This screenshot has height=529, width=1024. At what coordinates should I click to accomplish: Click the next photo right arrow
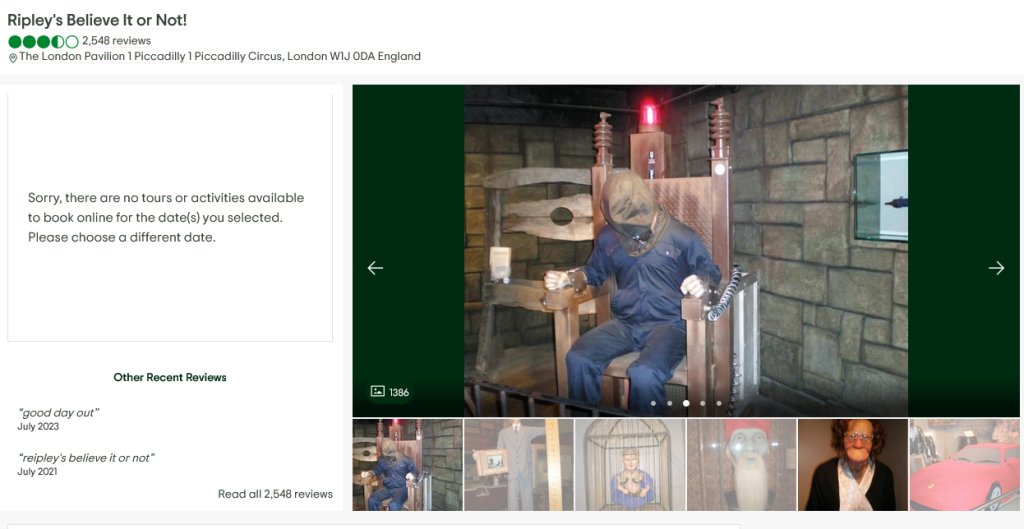996,268
